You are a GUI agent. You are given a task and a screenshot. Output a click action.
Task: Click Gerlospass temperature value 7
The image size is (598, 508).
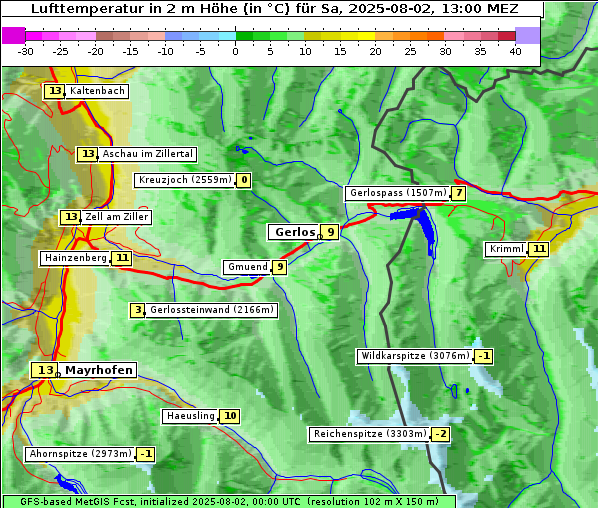click(459, 193)
